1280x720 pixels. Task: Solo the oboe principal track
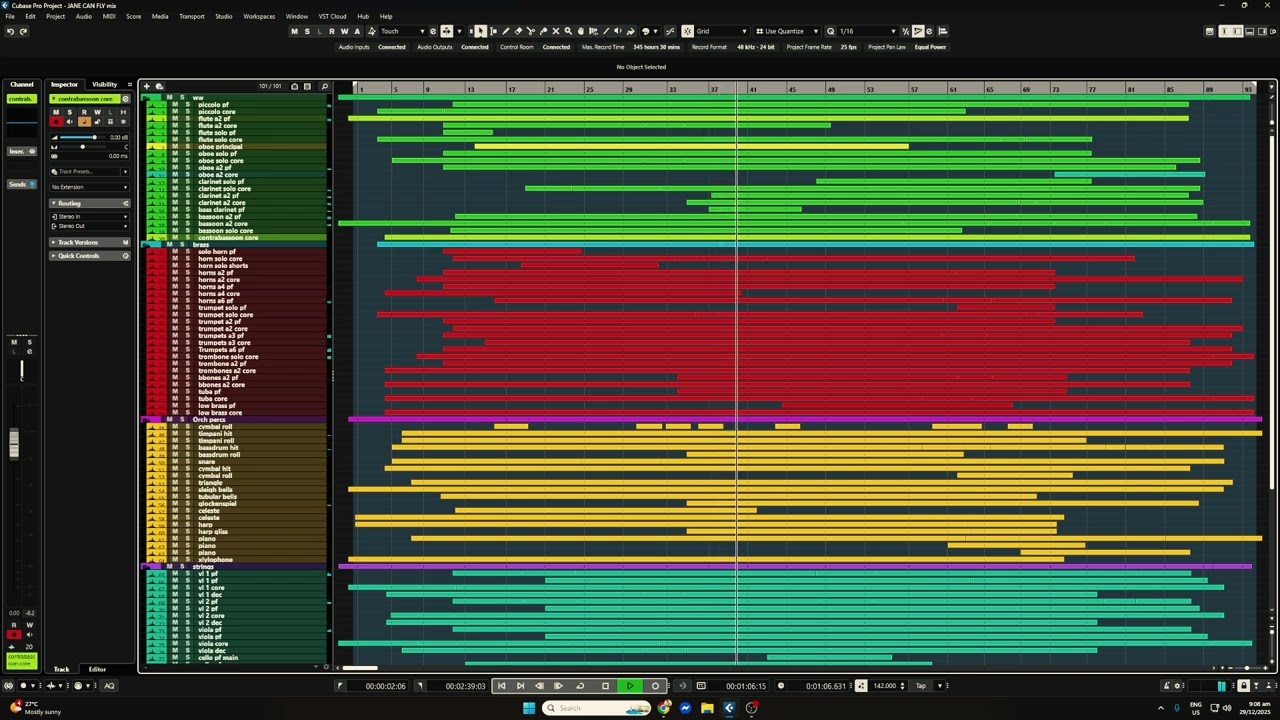coord(187,147)
